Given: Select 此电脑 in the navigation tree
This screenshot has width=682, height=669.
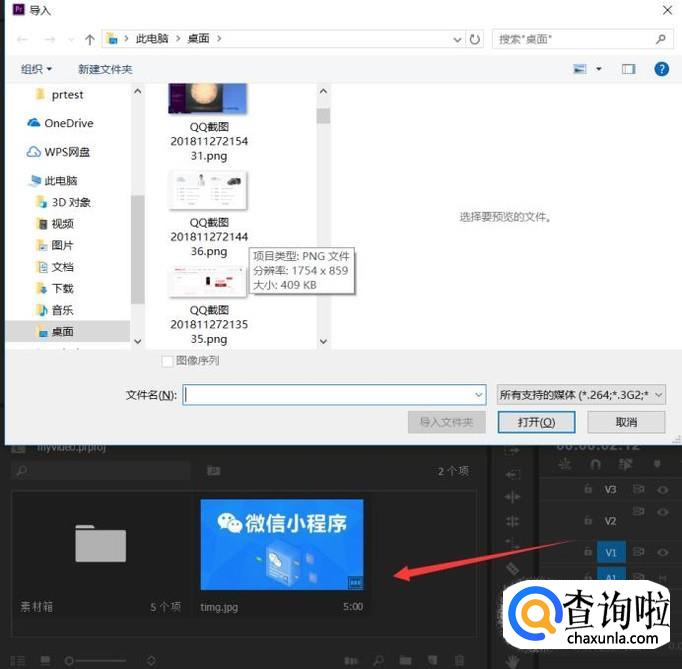Looking at the screenshot, I should pos(53,181).
